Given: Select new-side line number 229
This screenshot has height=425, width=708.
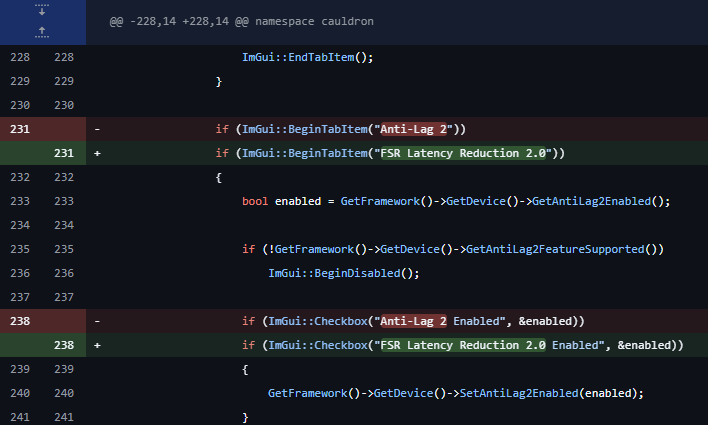Looking at the screenshot, I should (x=64, y=81).
